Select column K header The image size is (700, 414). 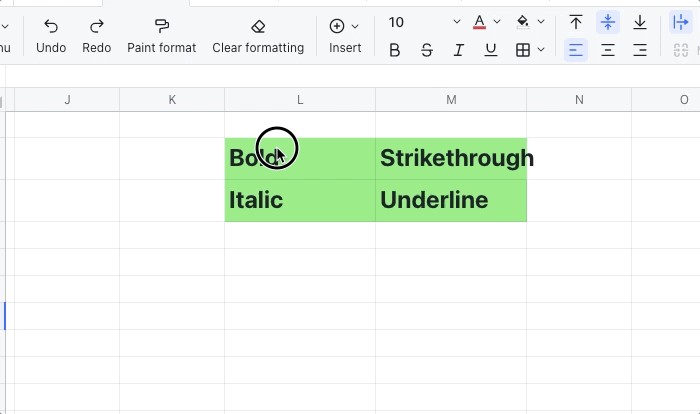(172, 99)
